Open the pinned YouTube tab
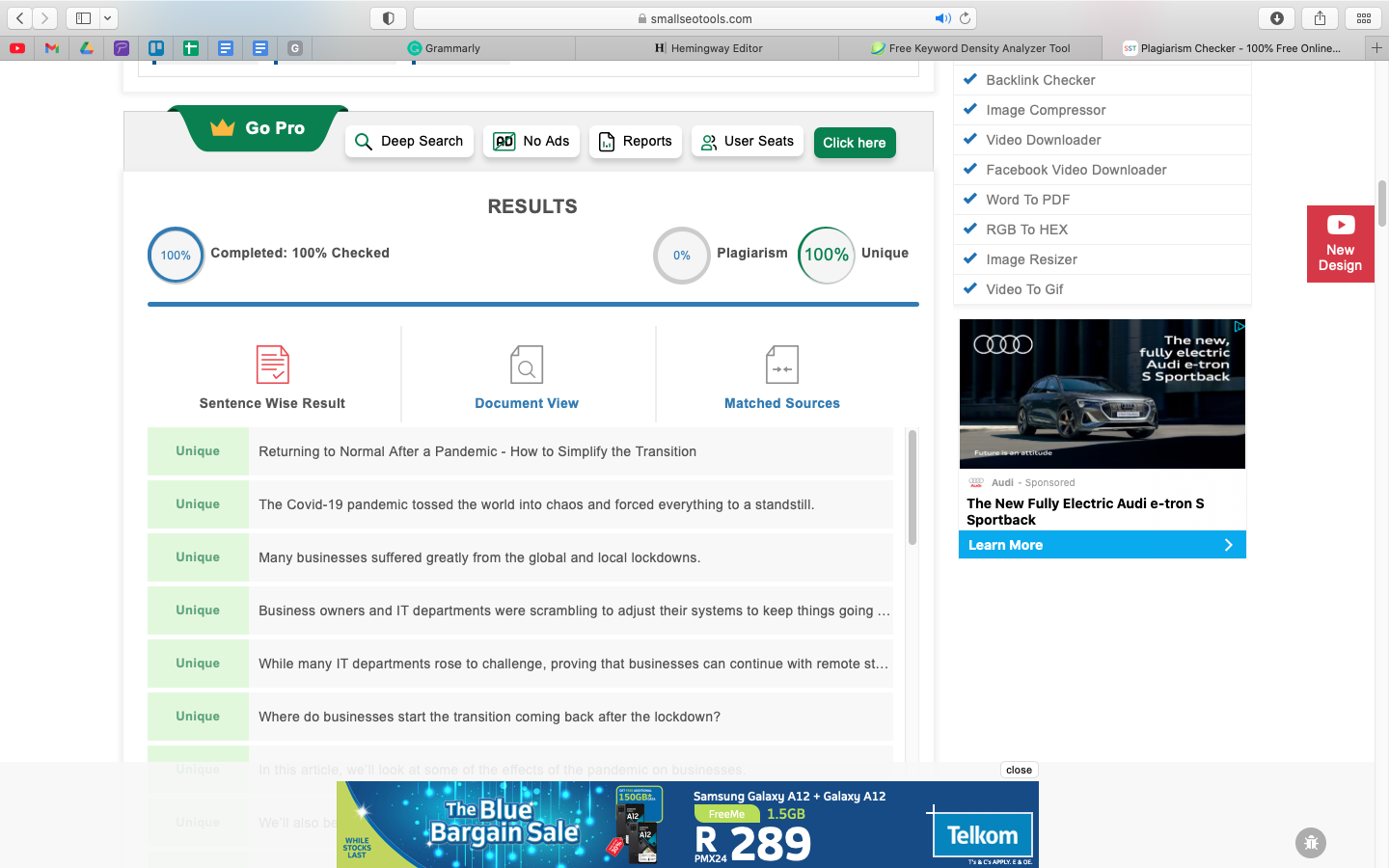Image resolution: width=1389 pixels, height=868 pixels. tap(17, 47)
